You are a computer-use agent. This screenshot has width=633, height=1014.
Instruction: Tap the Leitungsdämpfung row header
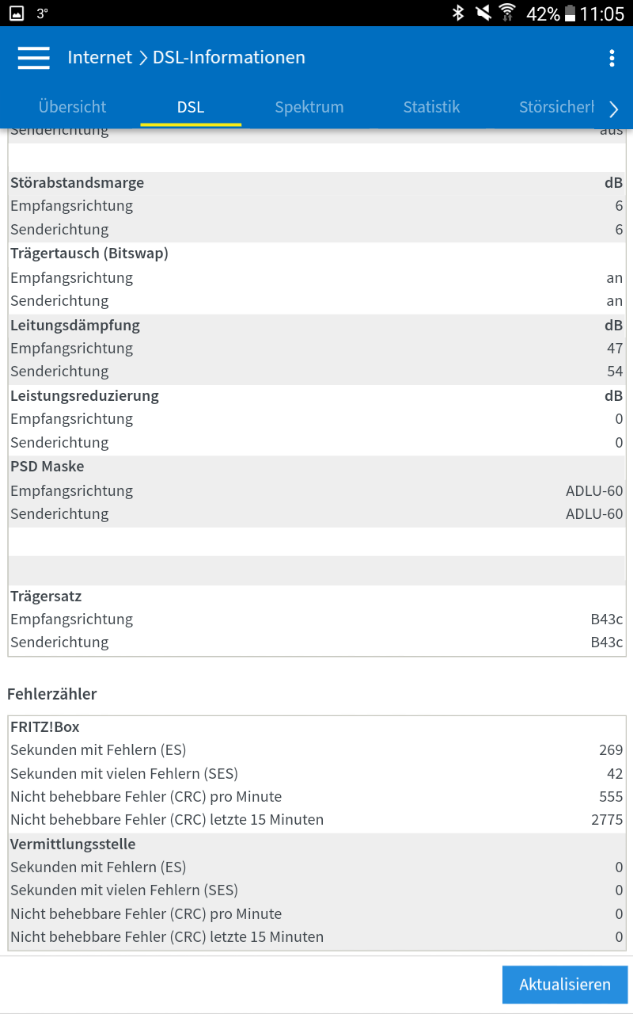pos(75,325)
